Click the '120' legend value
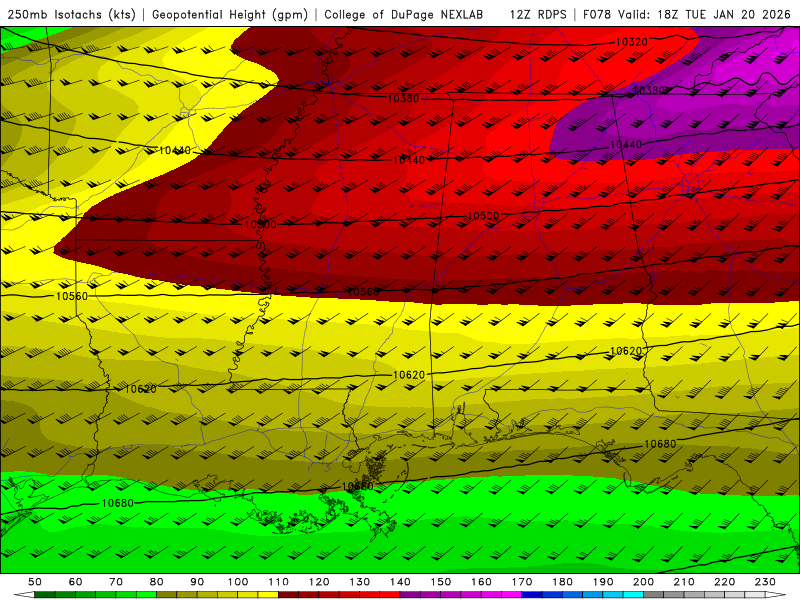800x600 pixels. [x=319, y=582]
